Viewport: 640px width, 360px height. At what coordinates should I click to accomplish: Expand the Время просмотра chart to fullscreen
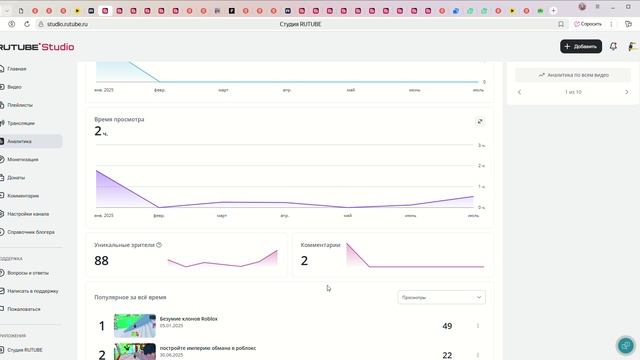(x=480, y=122)
